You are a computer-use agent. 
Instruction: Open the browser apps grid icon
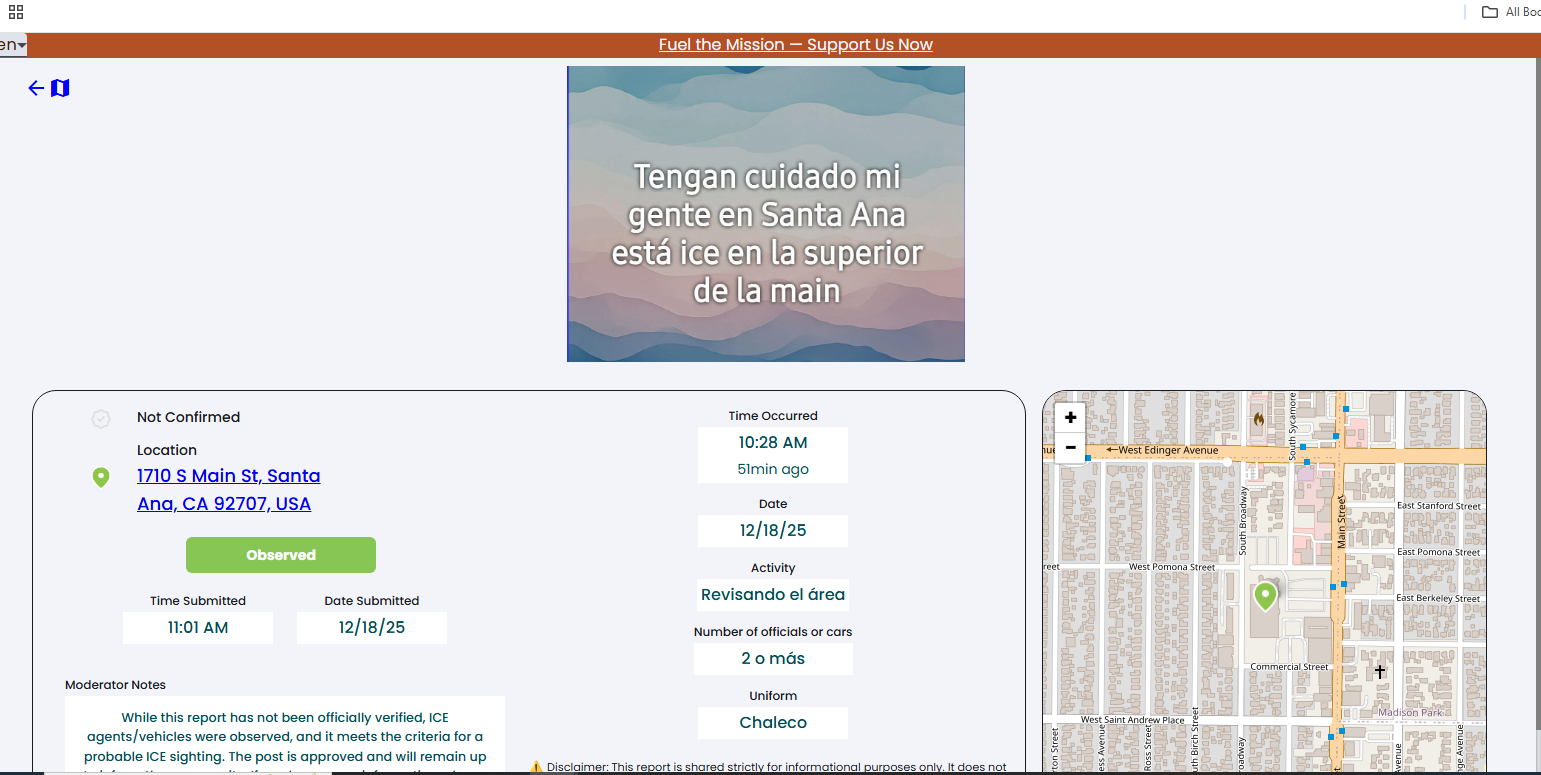(x=16, y=12)
